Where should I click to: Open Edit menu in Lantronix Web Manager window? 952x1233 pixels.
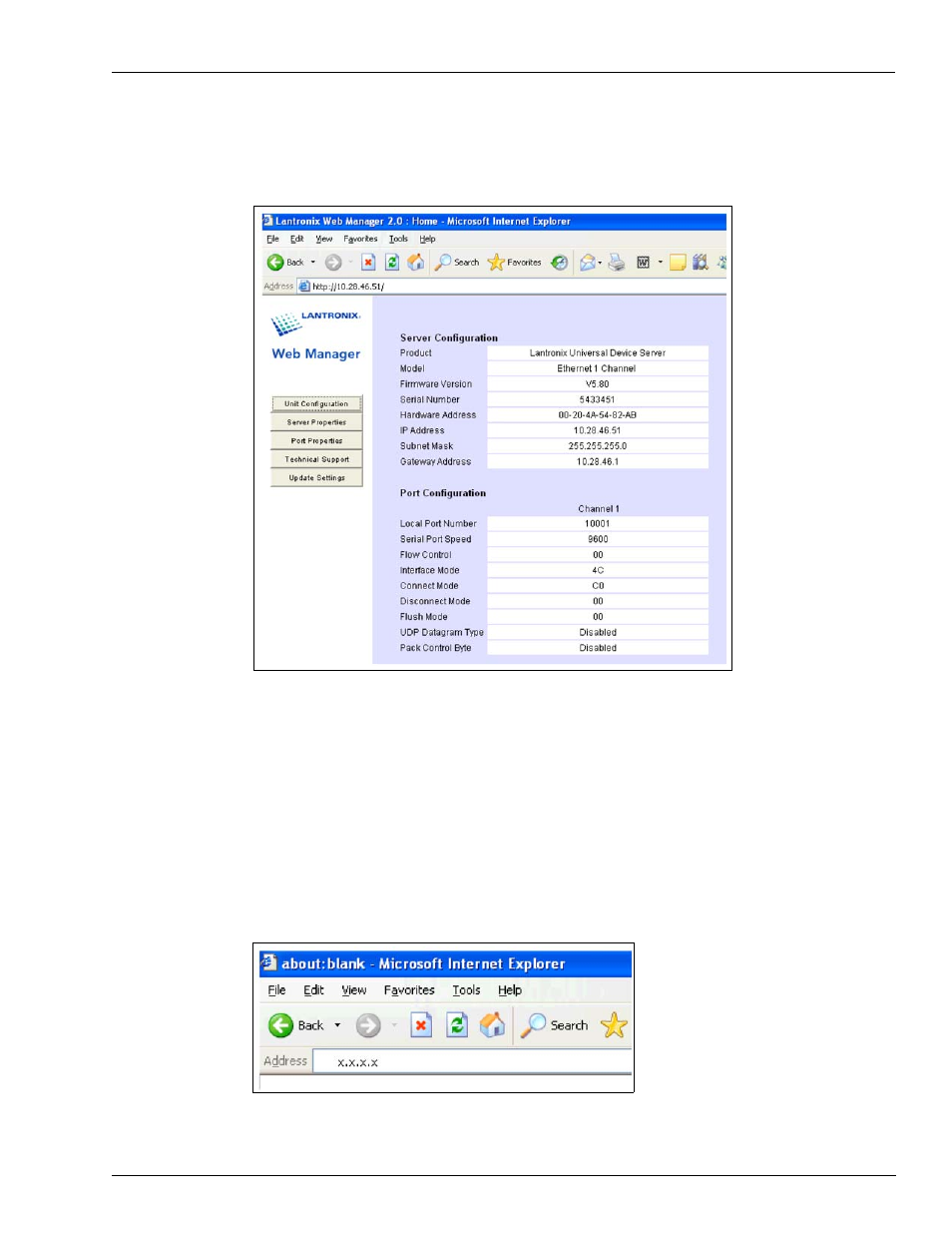click(x=296, y=240)
